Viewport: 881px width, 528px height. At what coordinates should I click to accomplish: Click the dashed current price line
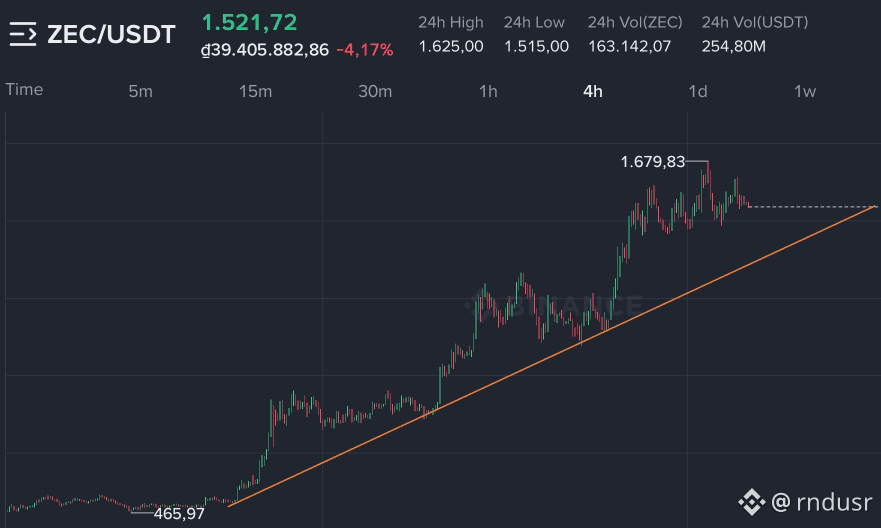point(812,207)
